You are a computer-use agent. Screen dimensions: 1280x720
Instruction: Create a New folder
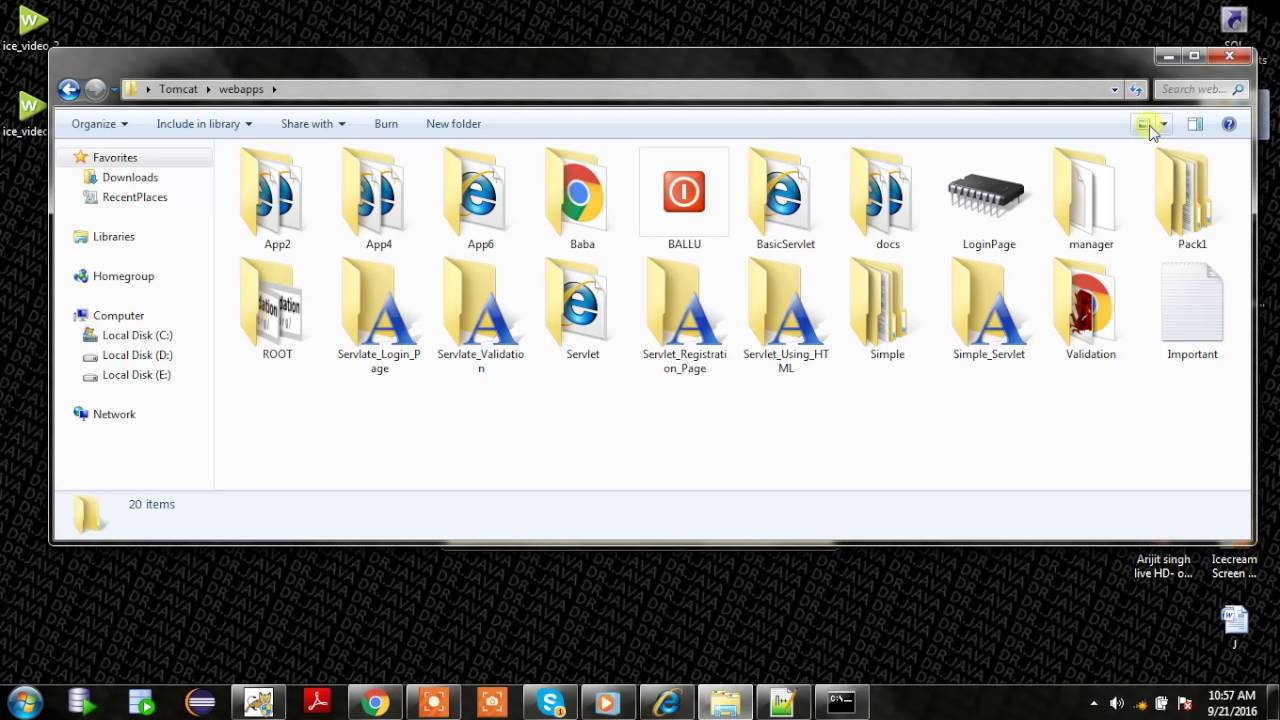point(453,124)
